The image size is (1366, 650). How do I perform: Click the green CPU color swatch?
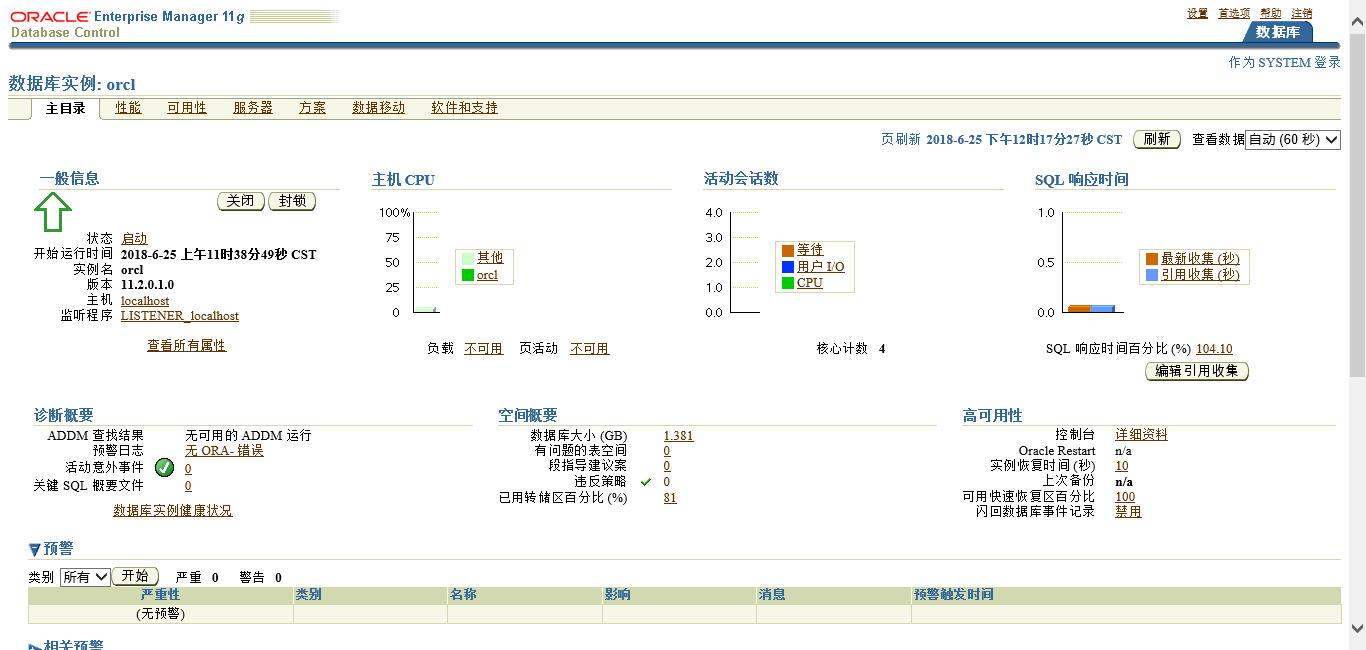(787, 283)
